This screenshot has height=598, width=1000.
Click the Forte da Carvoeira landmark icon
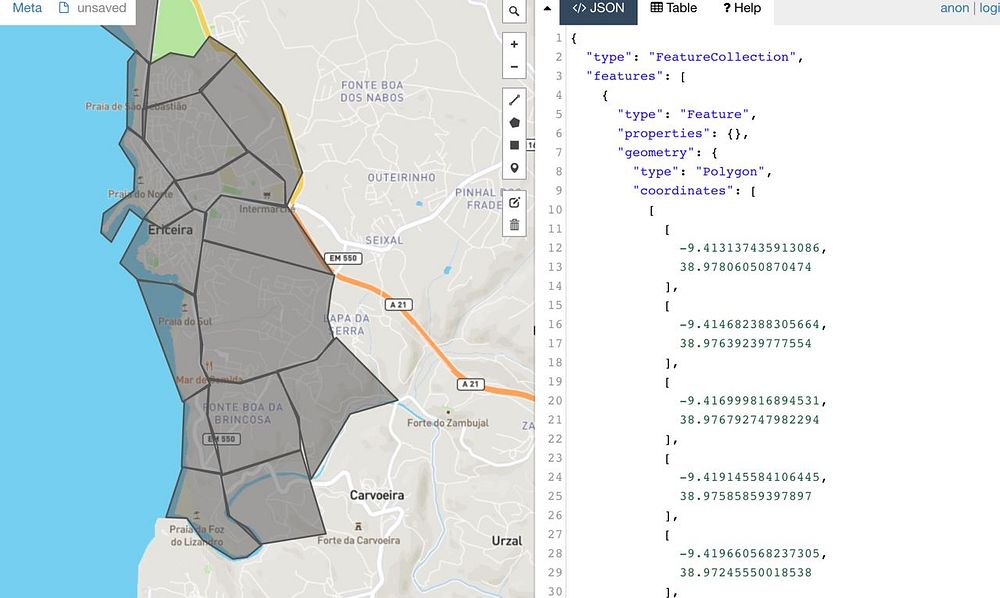coord(358,527)
